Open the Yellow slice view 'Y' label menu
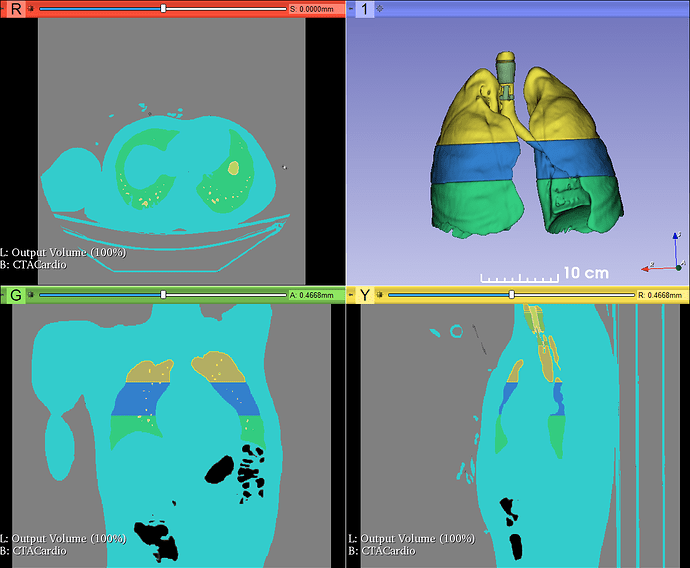 364,295
